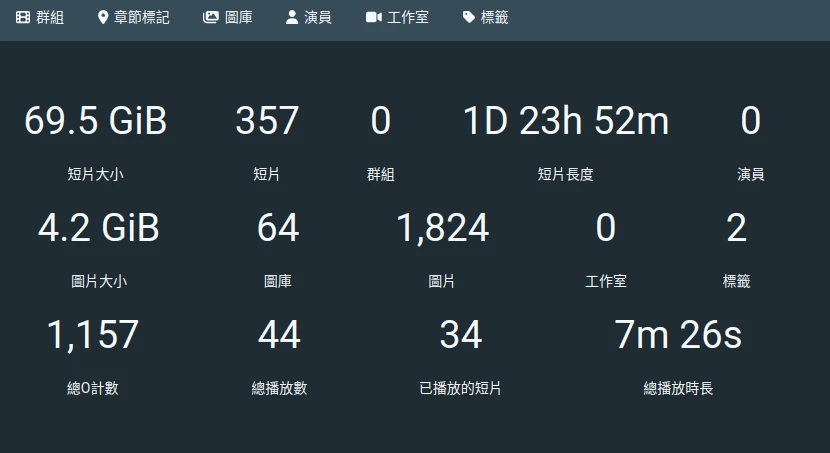Click the 1,157 總O計數 stat
The height and width of the screenshot is (453, 830).
pos(93,334)
